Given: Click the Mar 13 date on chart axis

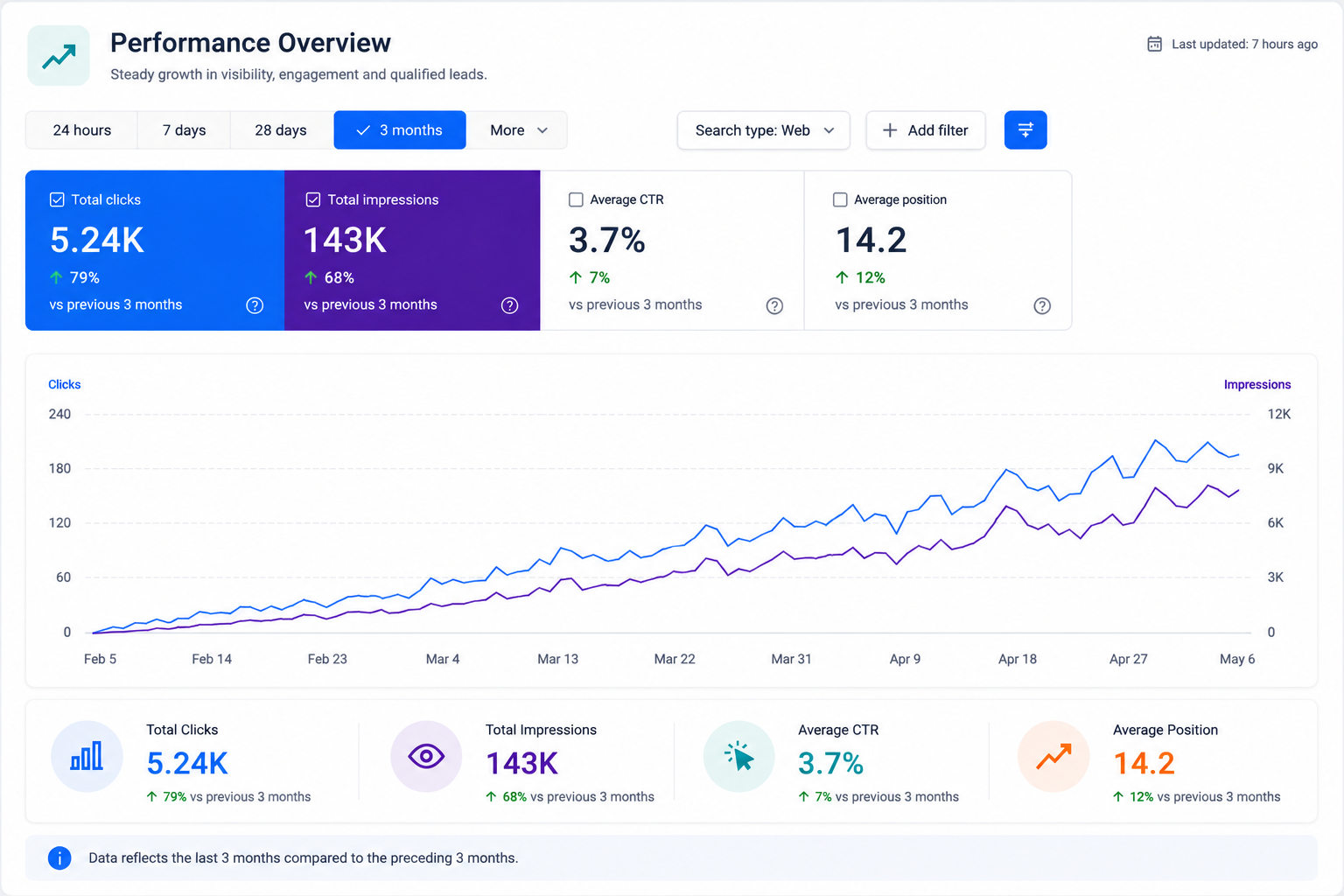Looking at the screenshot, I should coord(557,659).
